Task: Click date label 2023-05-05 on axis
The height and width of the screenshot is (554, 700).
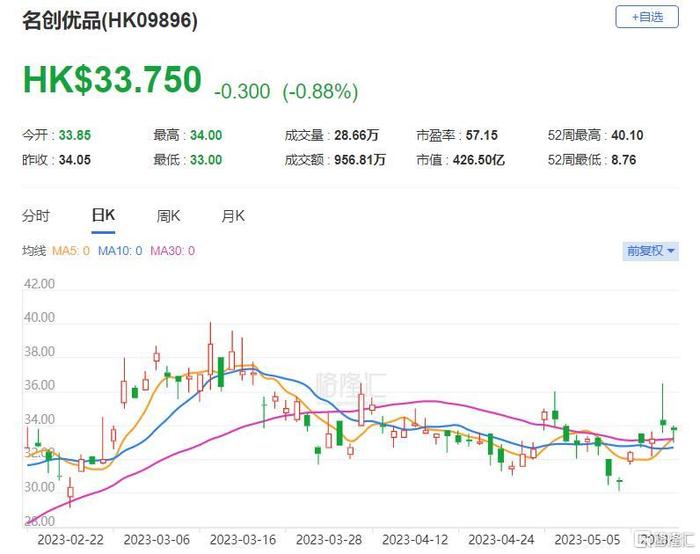Action: tap(588, 540)
